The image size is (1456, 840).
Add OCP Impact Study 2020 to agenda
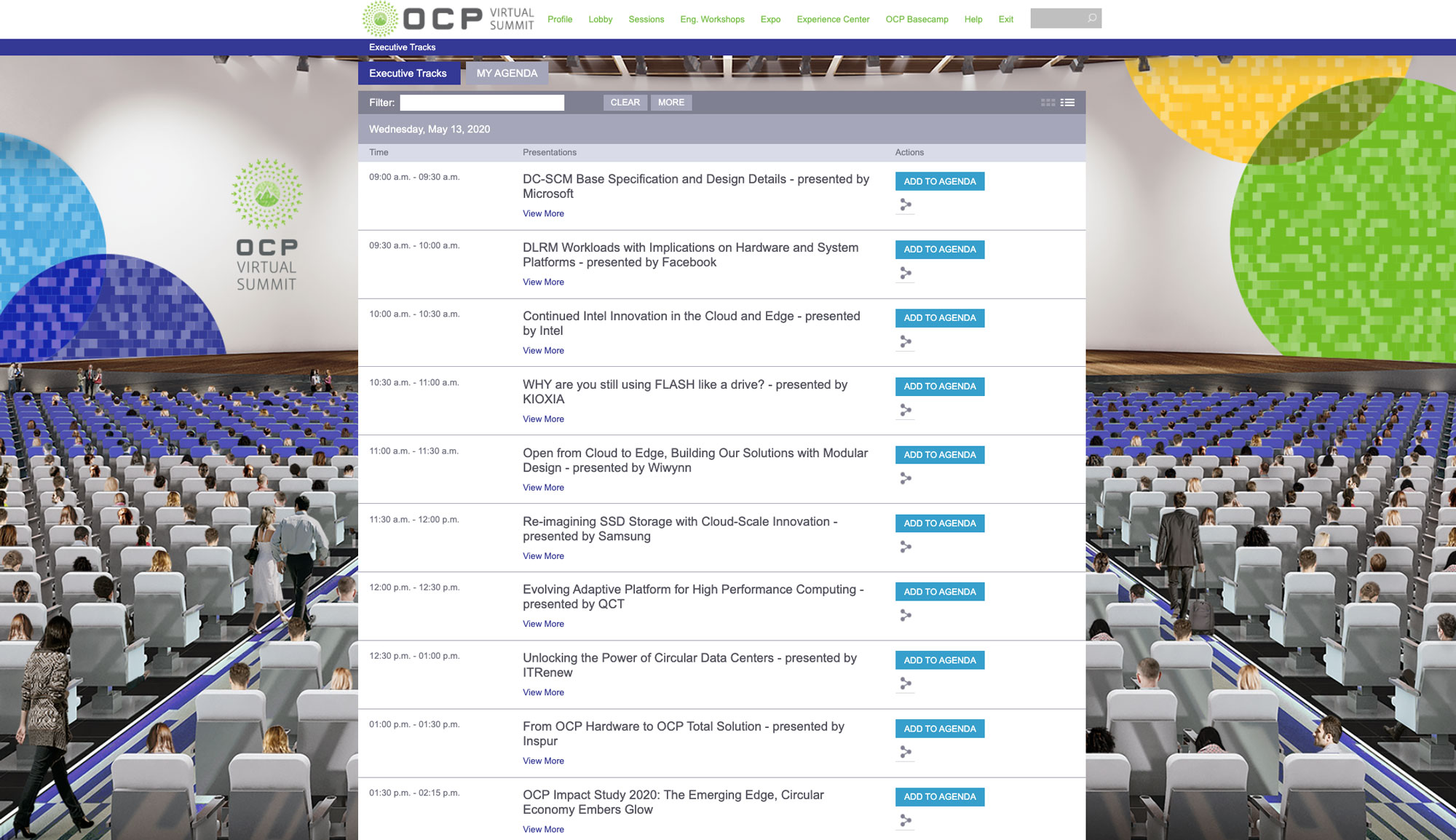click(x=940, y=797)
